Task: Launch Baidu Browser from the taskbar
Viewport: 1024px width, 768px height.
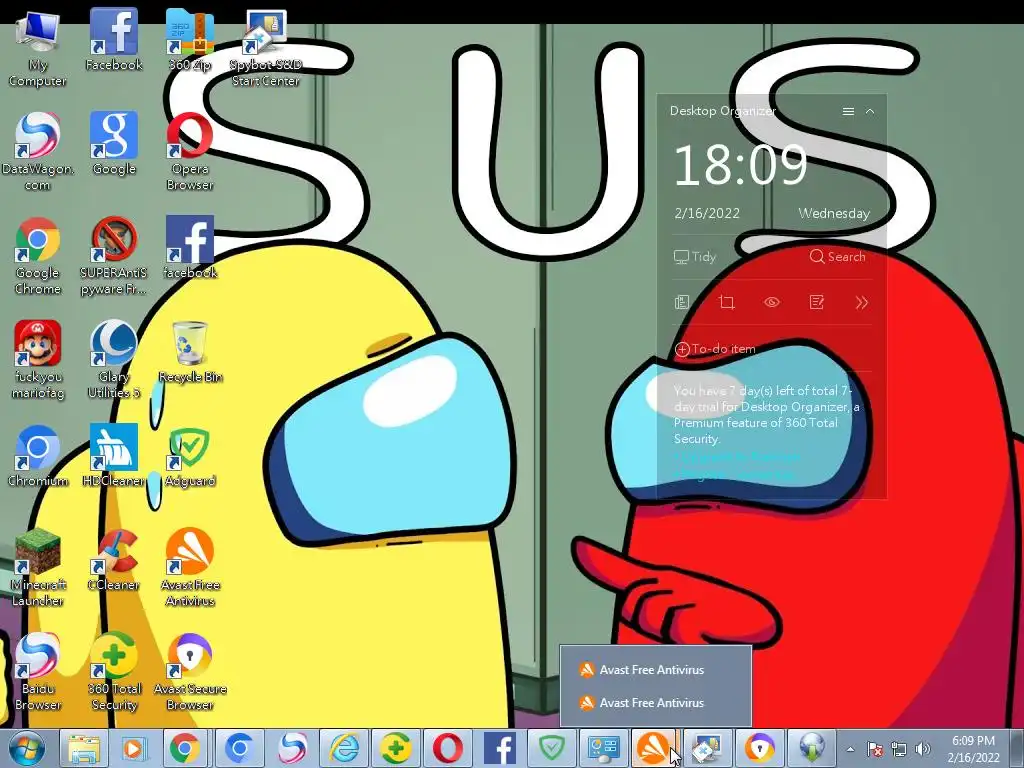Action: [x=292, y=748]
